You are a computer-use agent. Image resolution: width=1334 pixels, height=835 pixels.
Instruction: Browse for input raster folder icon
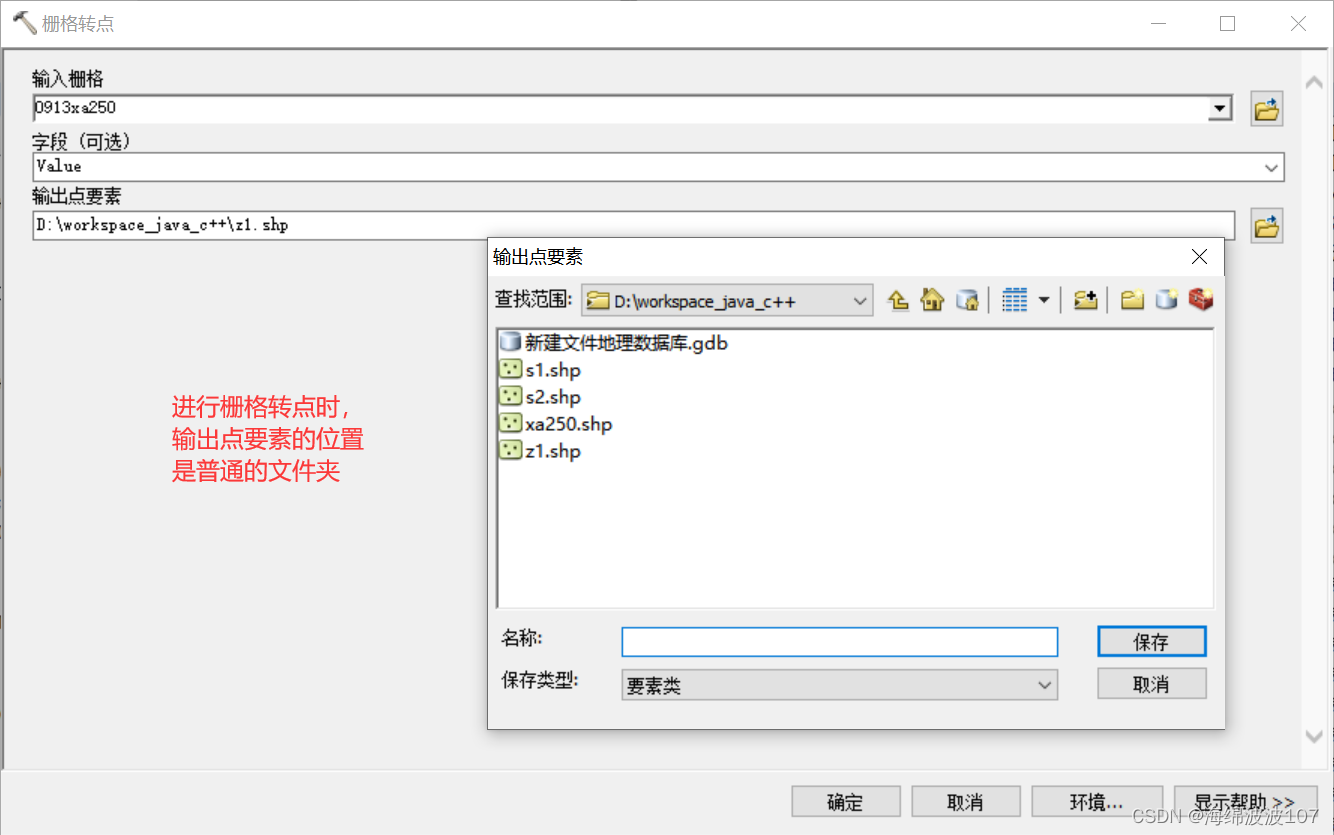click(1267, 109)
